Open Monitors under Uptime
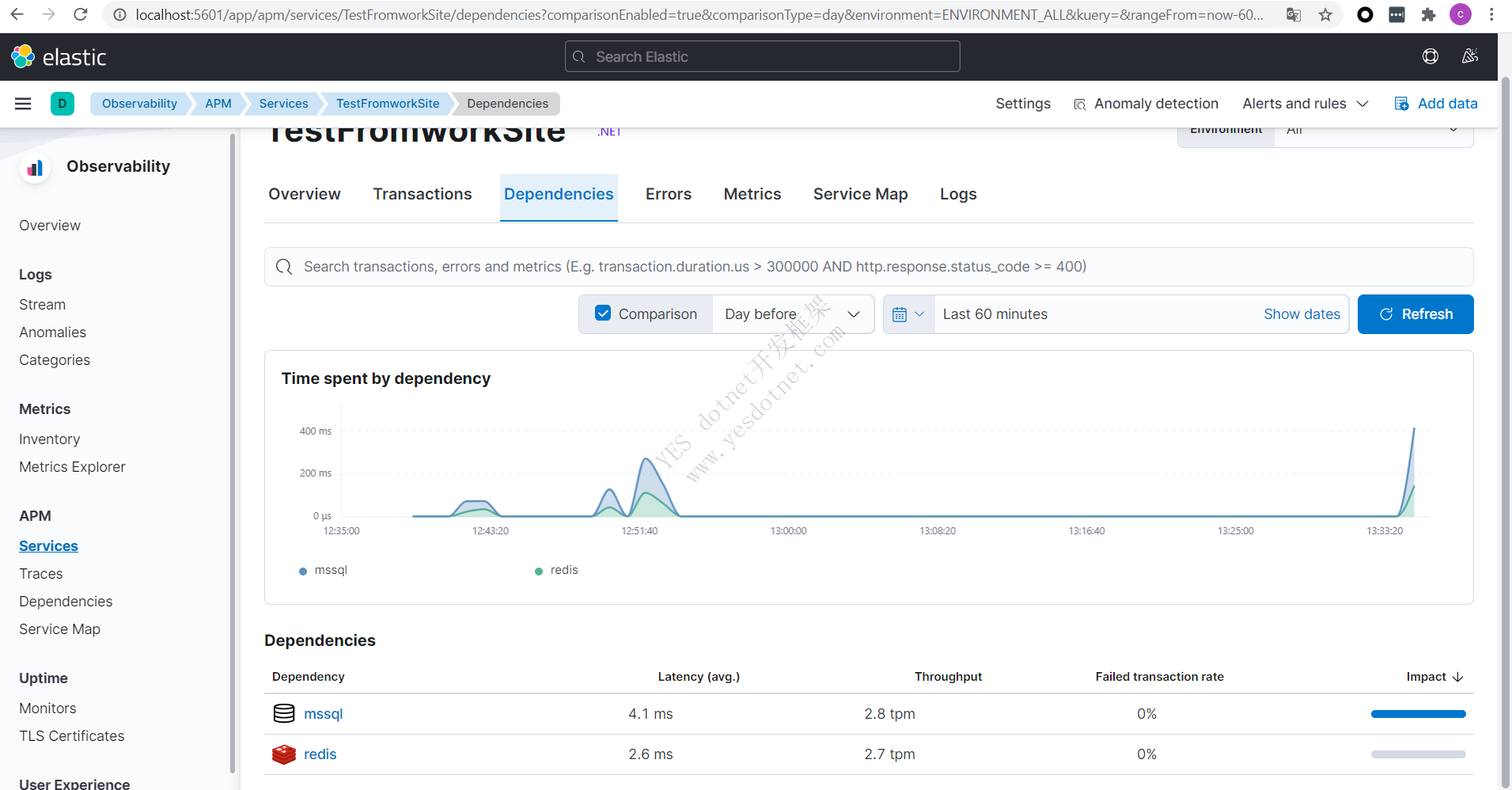Image resolution: width=1512 pixels, height=790 pixels. [x=48, y=708]
